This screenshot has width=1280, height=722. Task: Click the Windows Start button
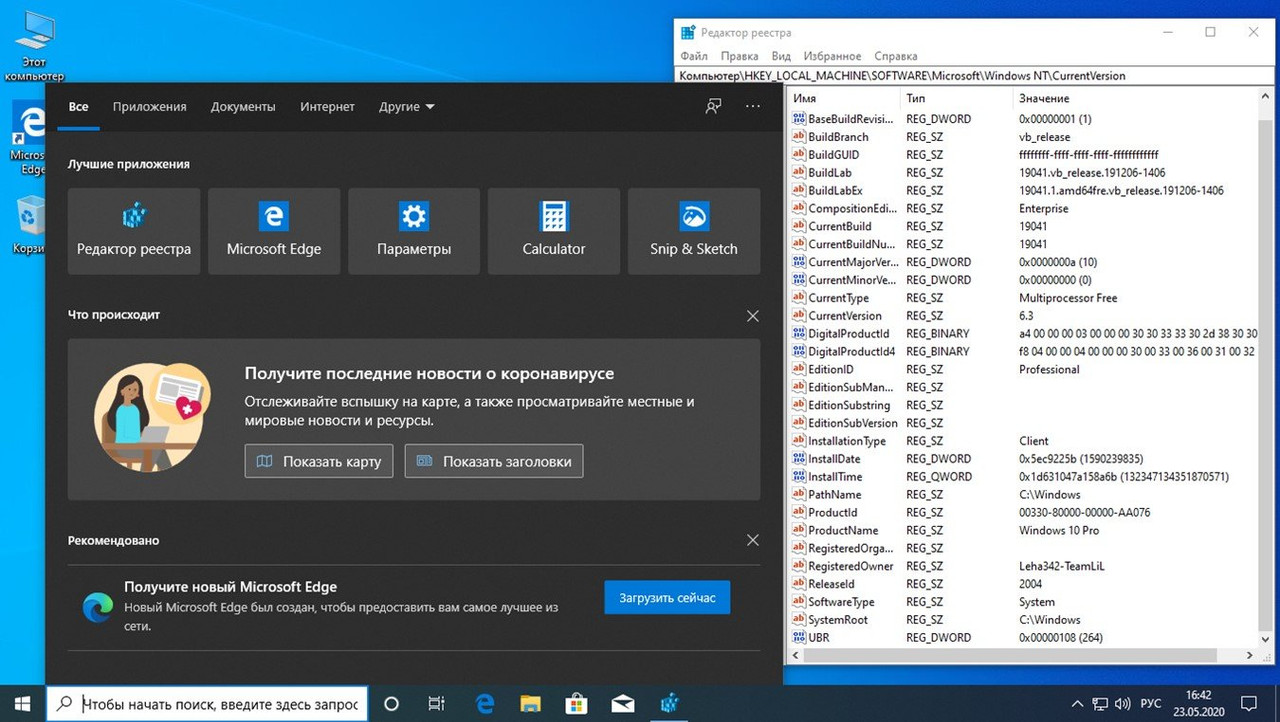coord(22,703)
